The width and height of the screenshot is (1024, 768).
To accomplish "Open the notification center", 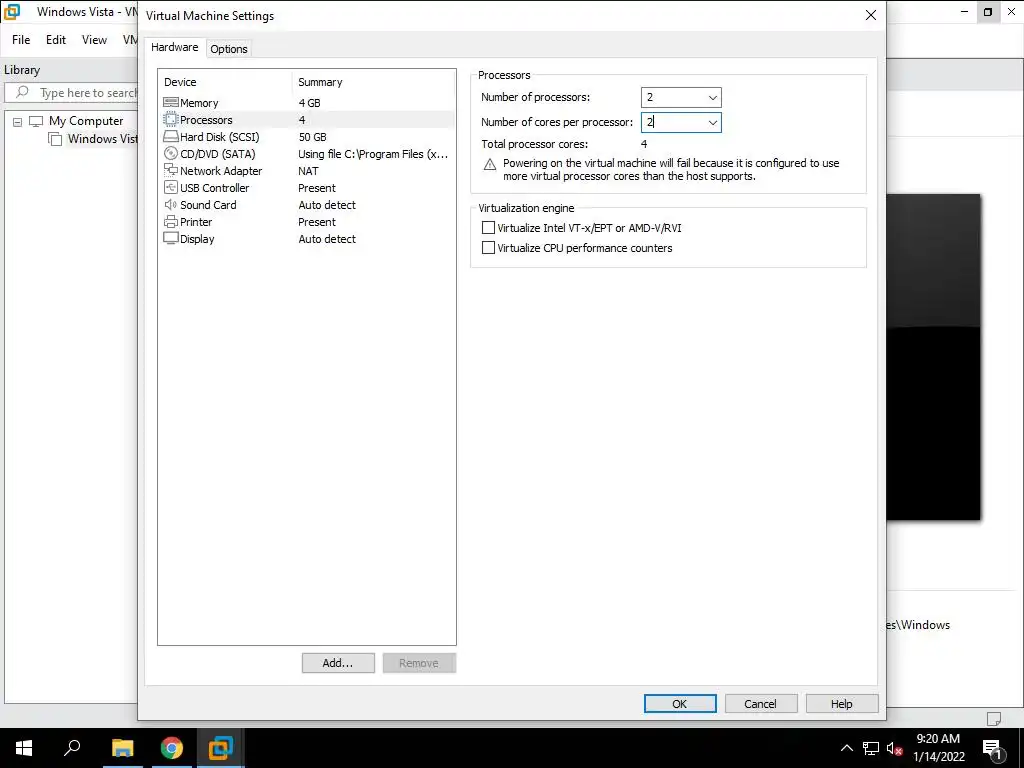I will pyautogui.click(x=992, y=748).
